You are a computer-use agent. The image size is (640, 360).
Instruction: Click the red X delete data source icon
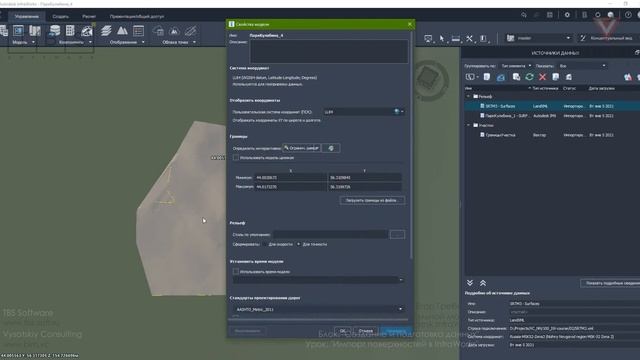[x=542, y=77]
